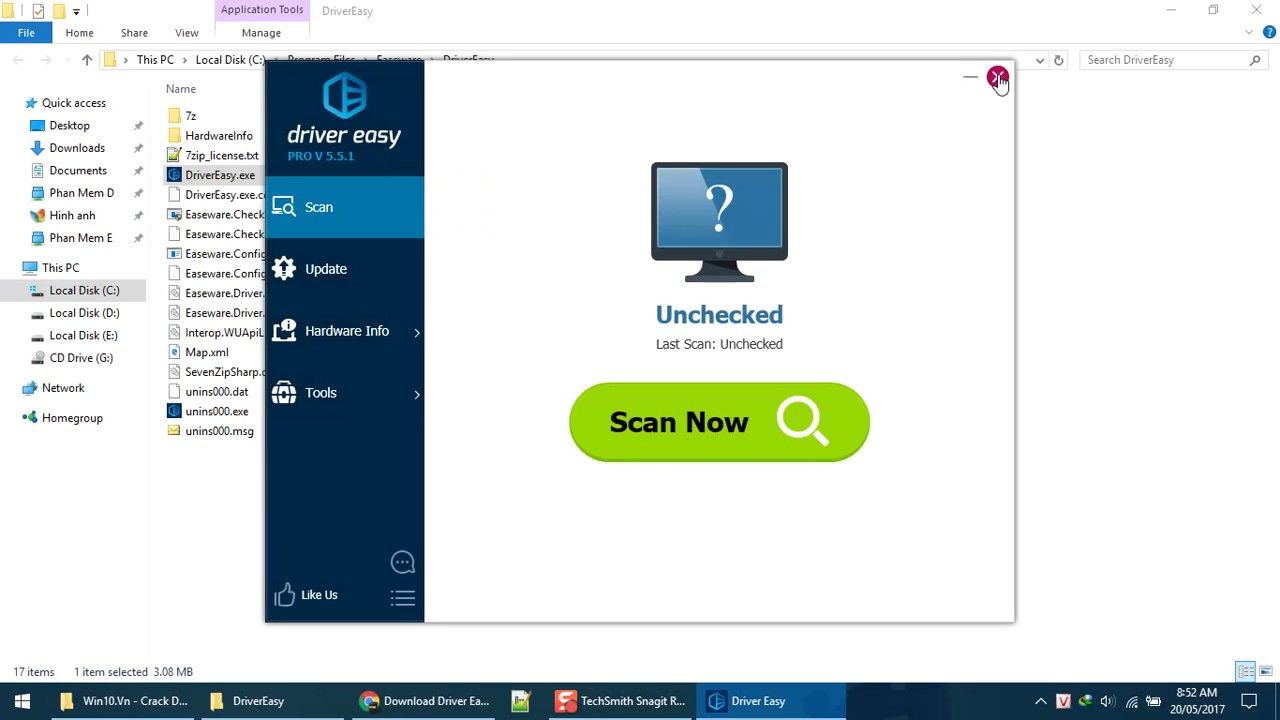This screenshot has height=720, width=1280.
Task: Click the Search DriverEasy field
Action: click(x=1174, y=60)
